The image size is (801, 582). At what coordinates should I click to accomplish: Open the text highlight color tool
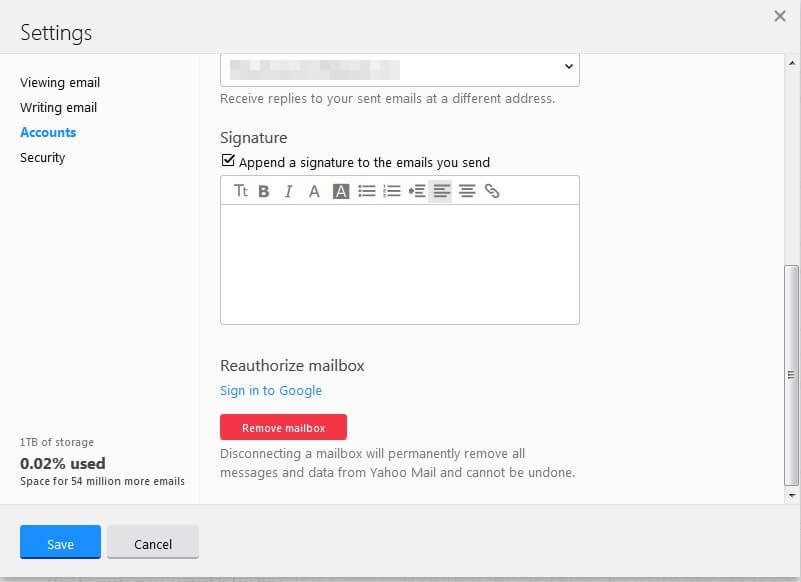(x=341, y=191)
